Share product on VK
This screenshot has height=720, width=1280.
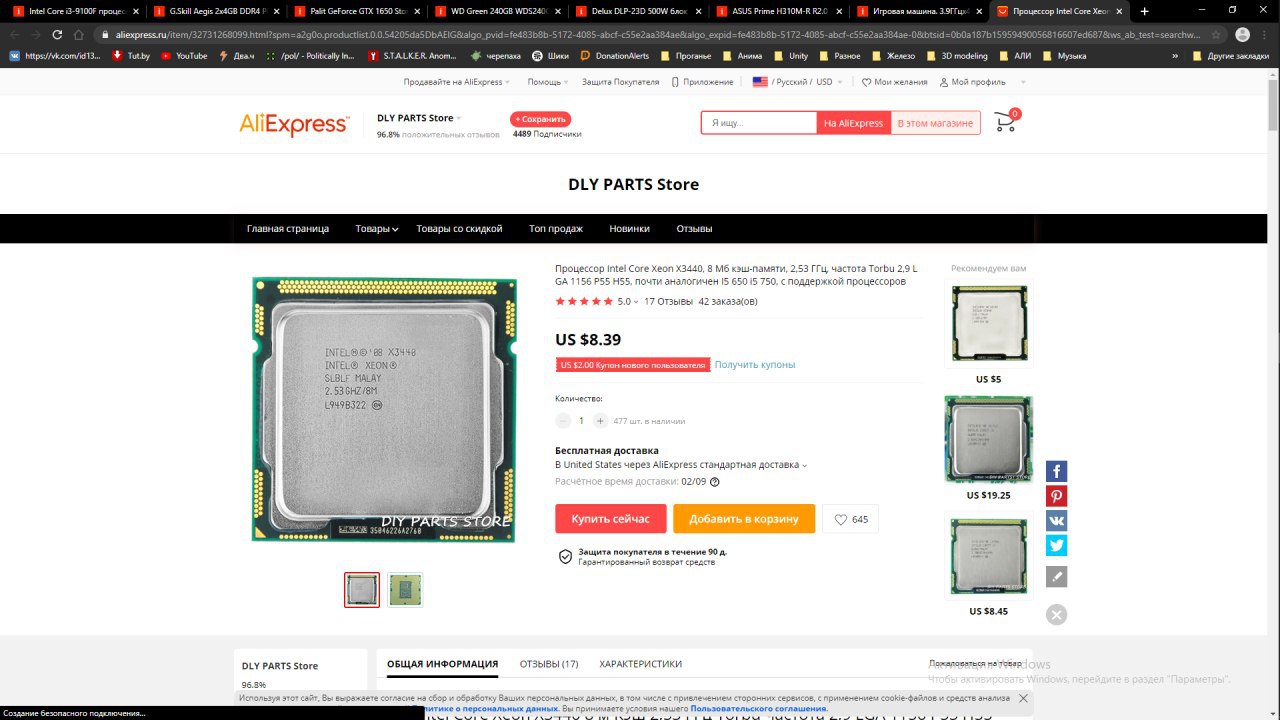tap(1057, 521)
